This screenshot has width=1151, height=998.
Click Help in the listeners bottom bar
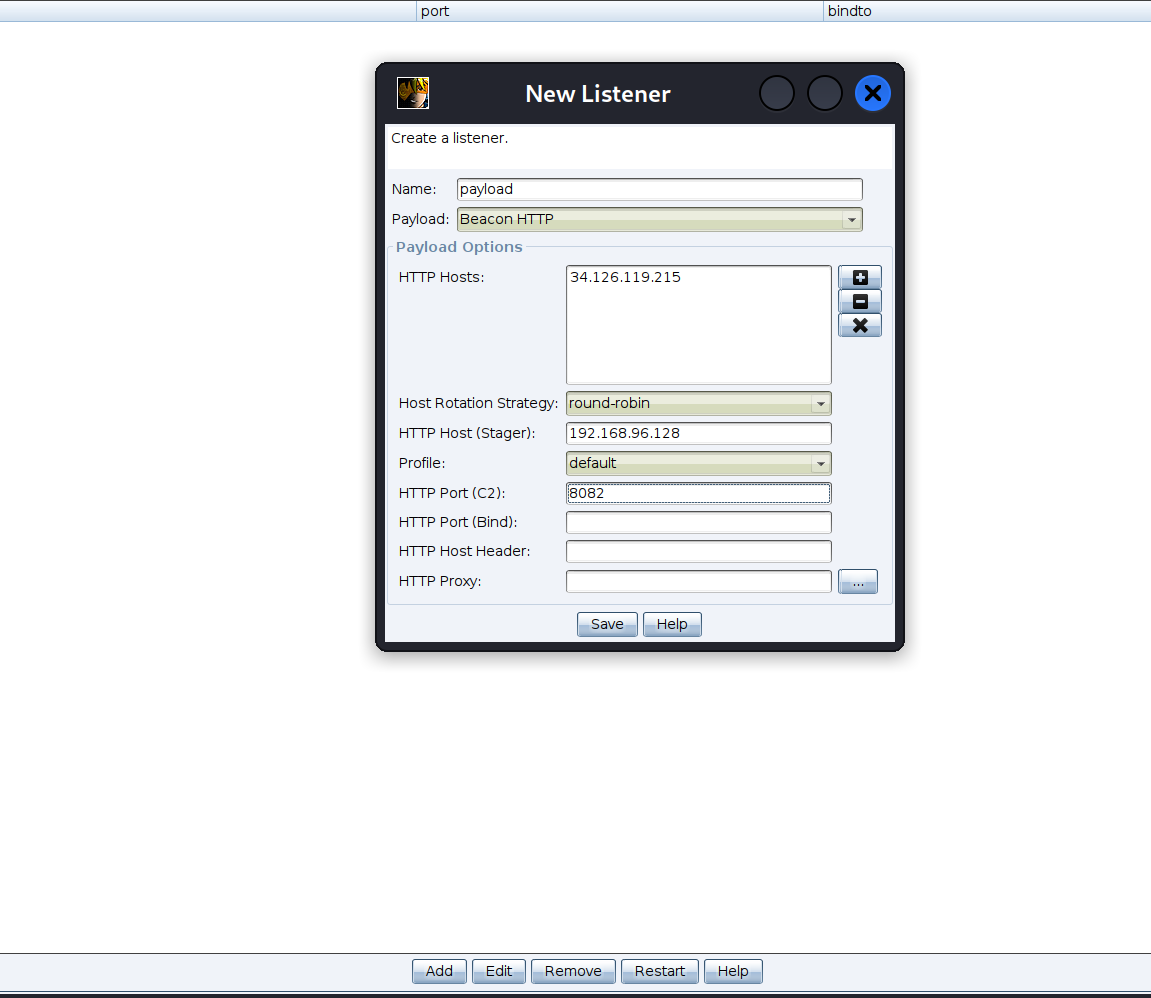click(x=733, y=971)
